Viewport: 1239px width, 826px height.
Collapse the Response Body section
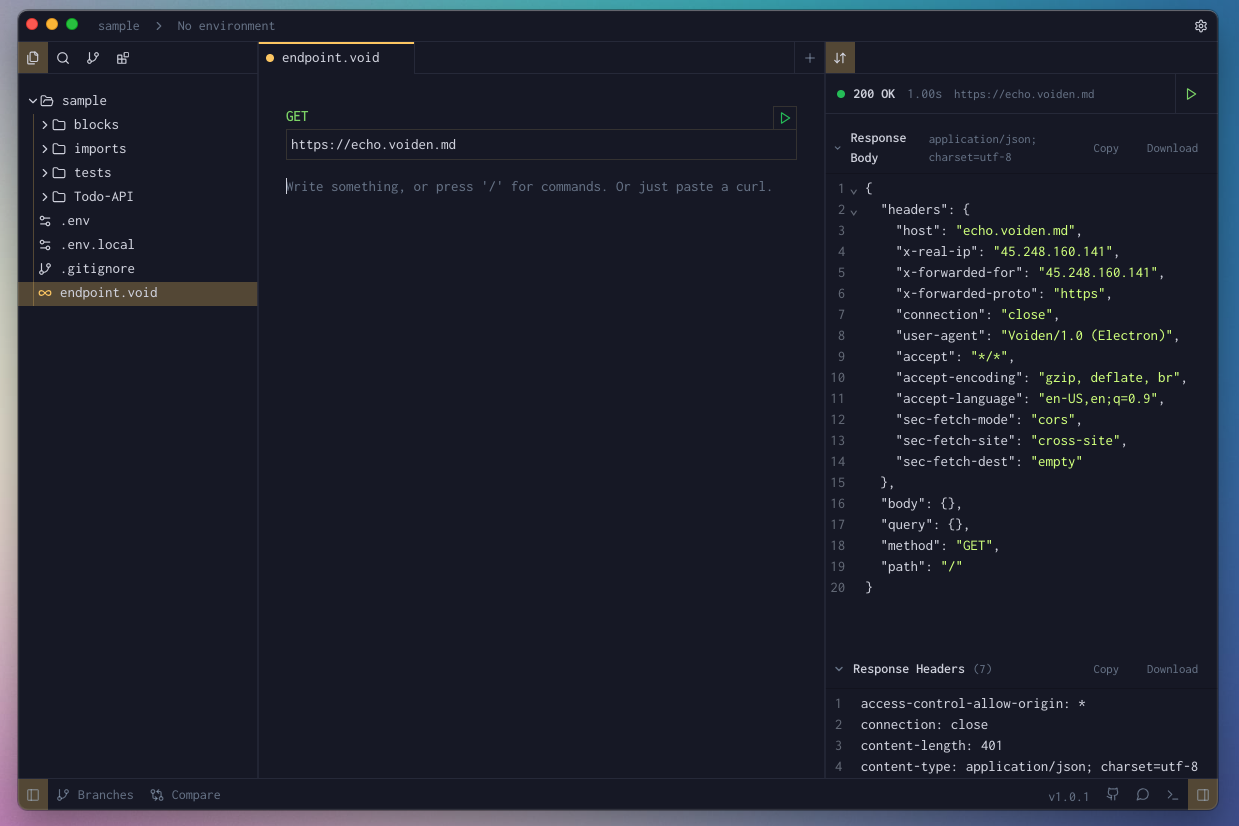click(837, 148)
